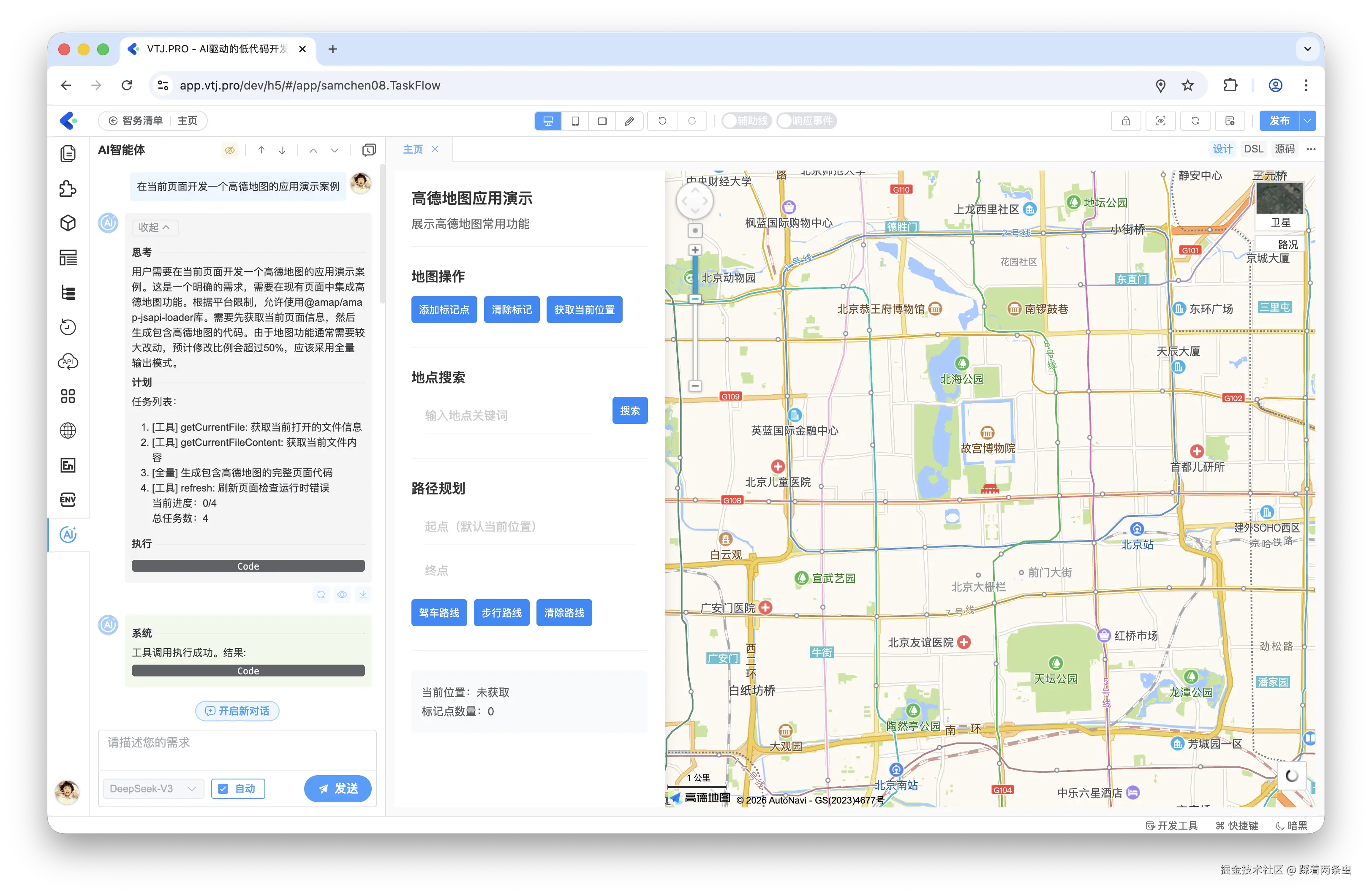Image resolution: width=1372 pixels, height=896 pixels.
Task: Expand the dropdown arrow beside 发布
Action: coord(1307,121)
